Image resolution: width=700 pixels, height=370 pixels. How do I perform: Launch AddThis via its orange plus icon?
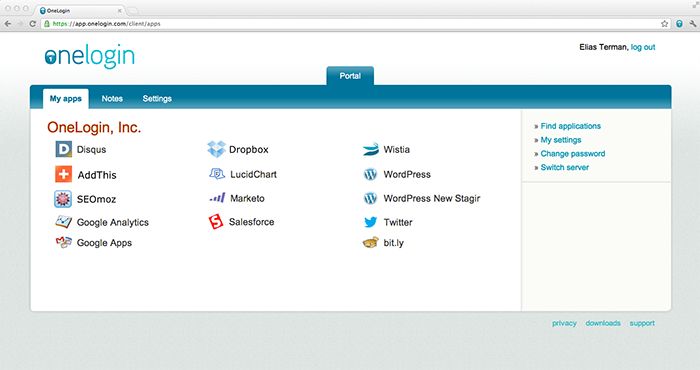click(63, 175)
